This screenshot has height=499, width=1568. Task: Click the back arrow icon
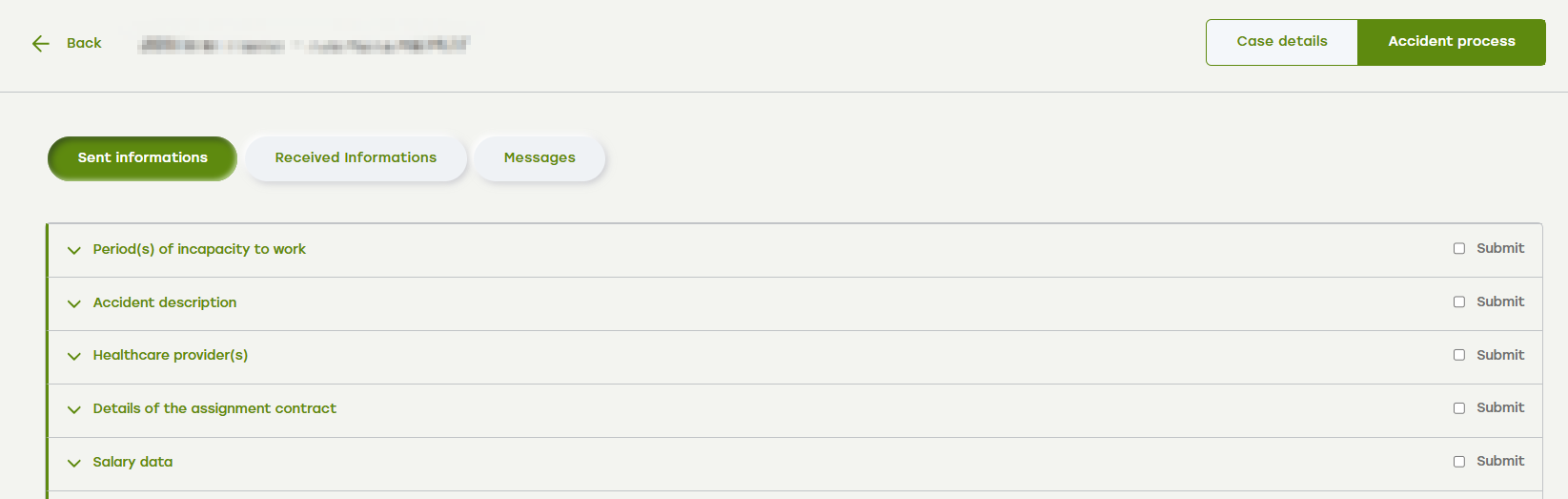[40, 43]
